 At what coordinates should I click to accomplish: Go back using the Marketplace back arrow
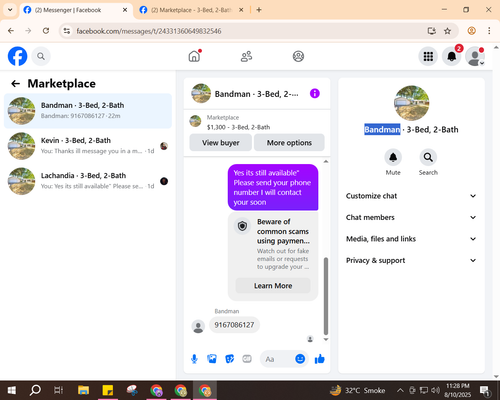pos(16,83)
